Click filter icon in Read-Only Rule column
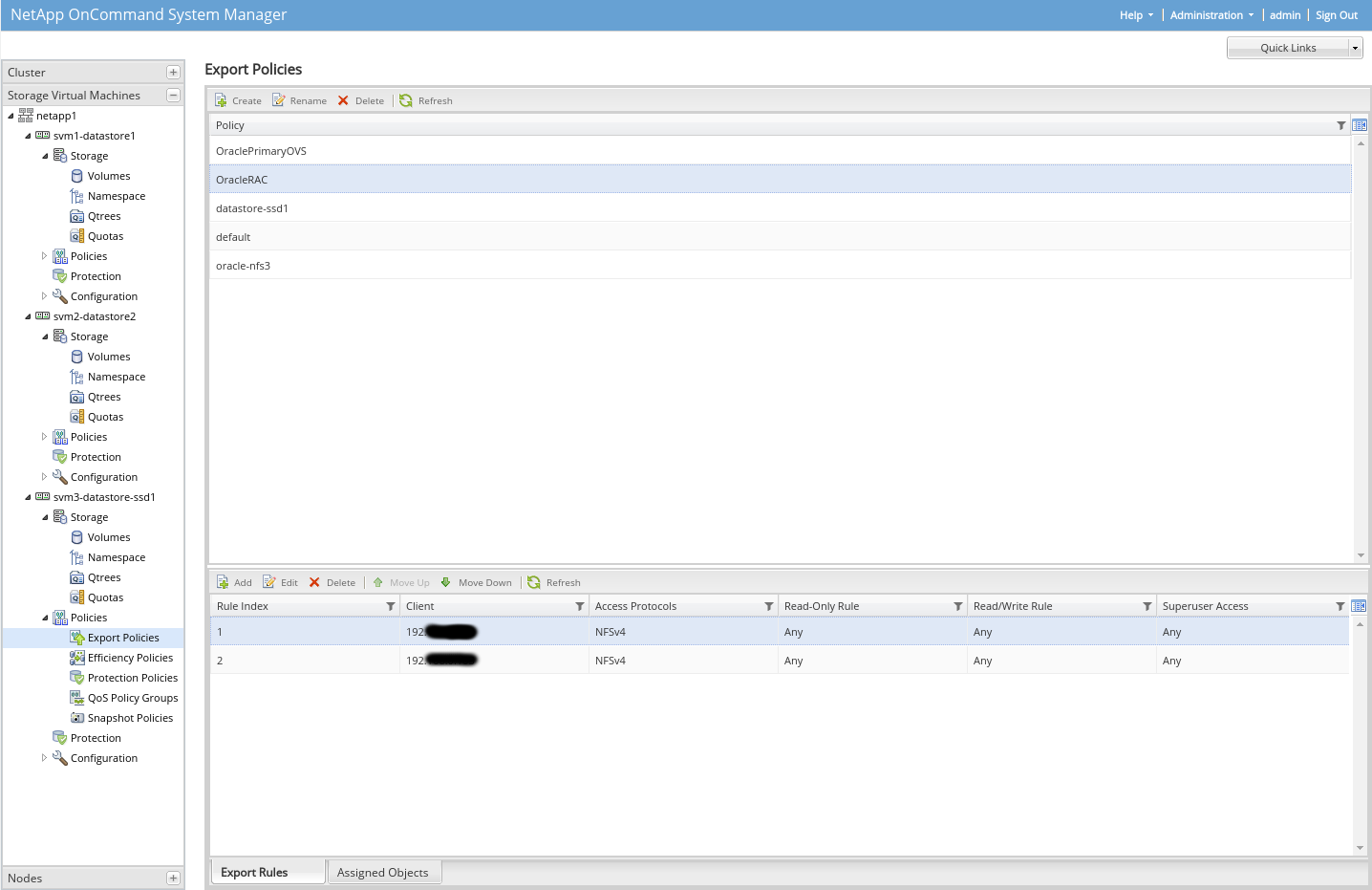 pos(958,606)
